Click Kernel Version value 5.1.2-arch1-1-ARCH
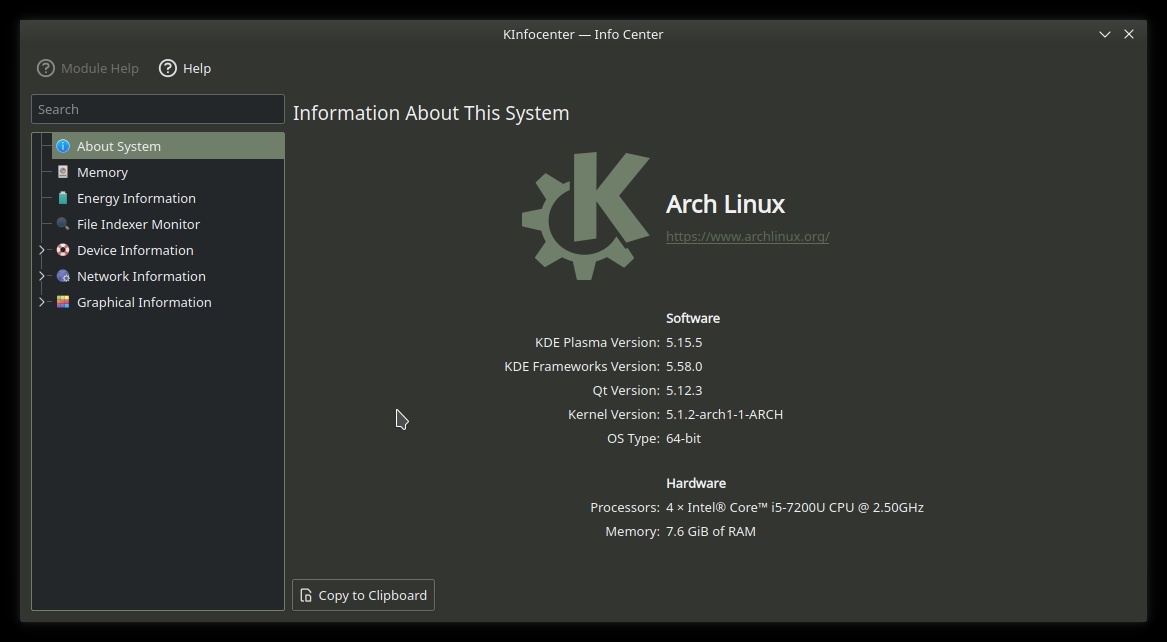The height and width of the screenshot is (642, 1167). (x=724, y=414)
